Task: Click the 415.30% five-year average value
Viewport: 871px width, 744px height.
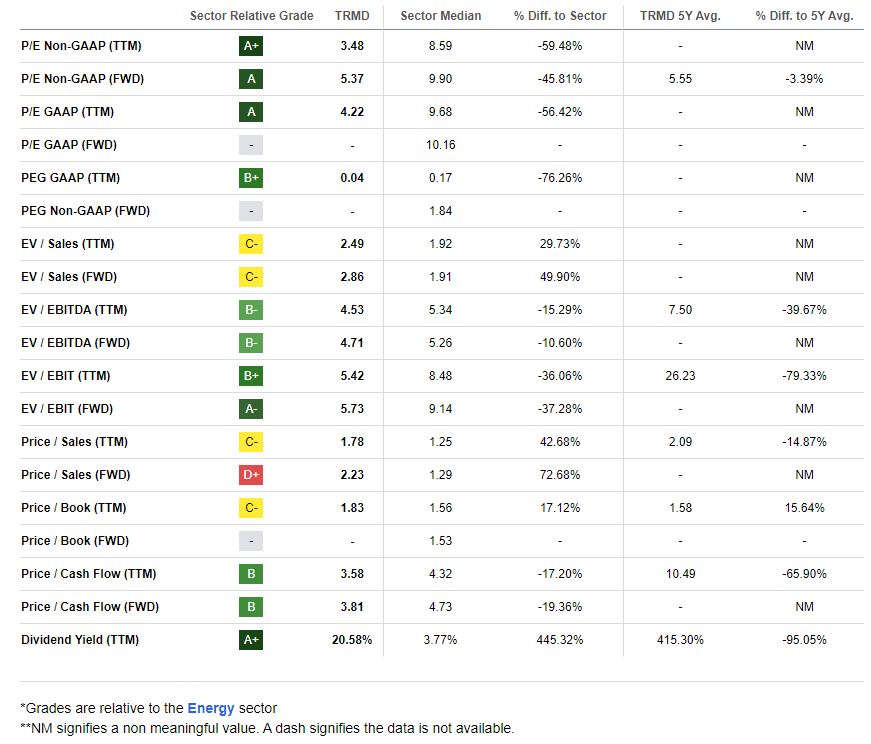Action: pyautogui.click(x=680, y=640)
